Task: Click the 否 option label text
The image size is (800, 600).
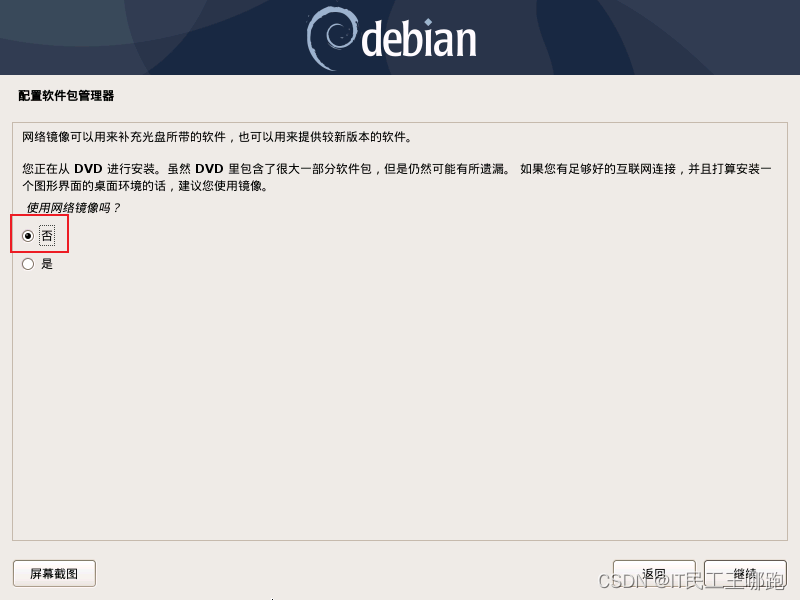Action: coord(47,236)
